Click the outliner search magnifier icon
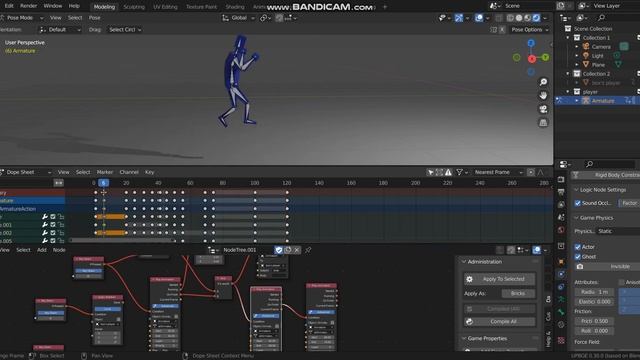The height and width of the screenshot is (360, 640). pos(601,18)
